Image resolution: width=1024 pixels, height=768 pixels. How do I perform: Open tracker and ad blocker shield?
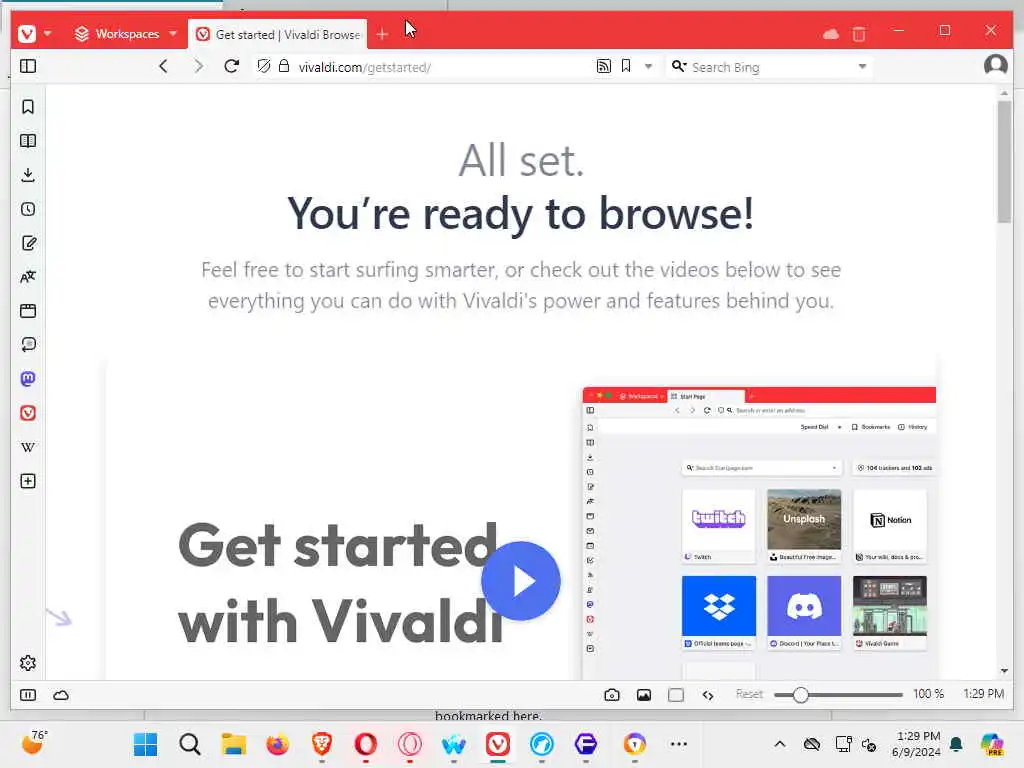click(263, 66)
